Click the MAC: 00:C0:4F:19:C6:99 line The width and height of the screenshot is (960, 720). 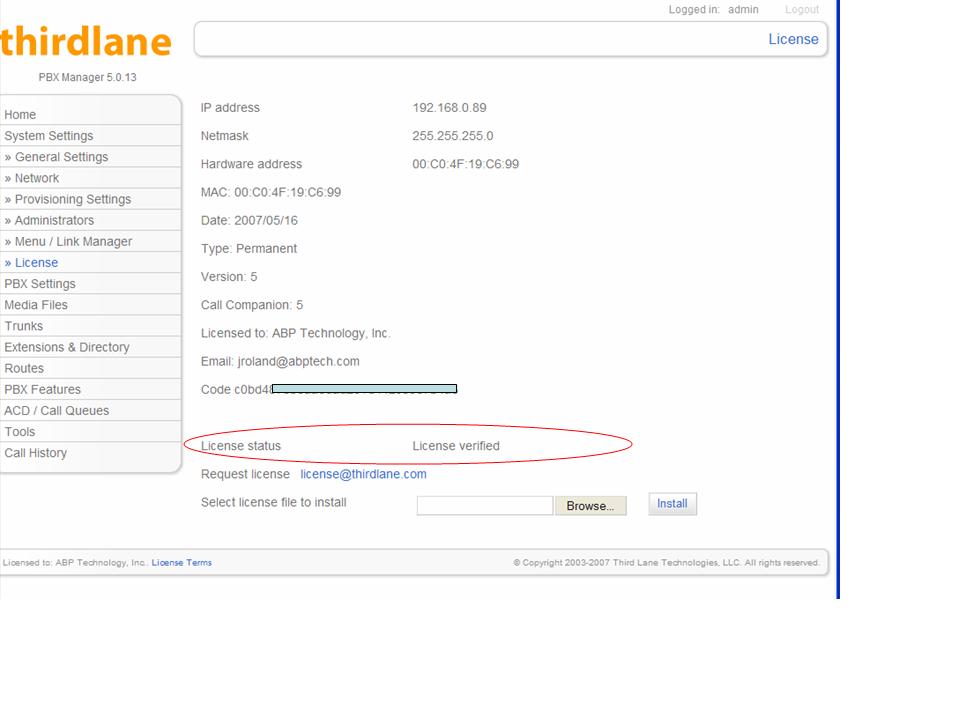click(x=271, y=192)
